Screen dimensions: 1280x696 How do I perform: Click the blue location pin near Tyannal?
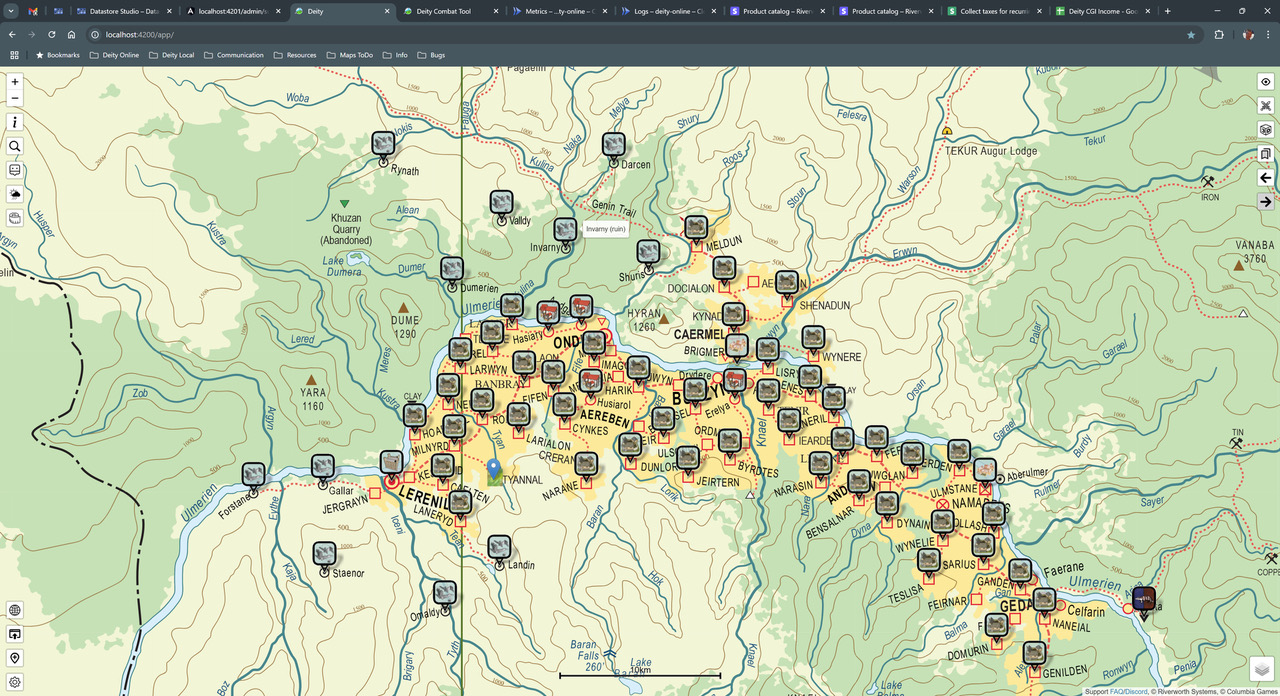[494, 470]
